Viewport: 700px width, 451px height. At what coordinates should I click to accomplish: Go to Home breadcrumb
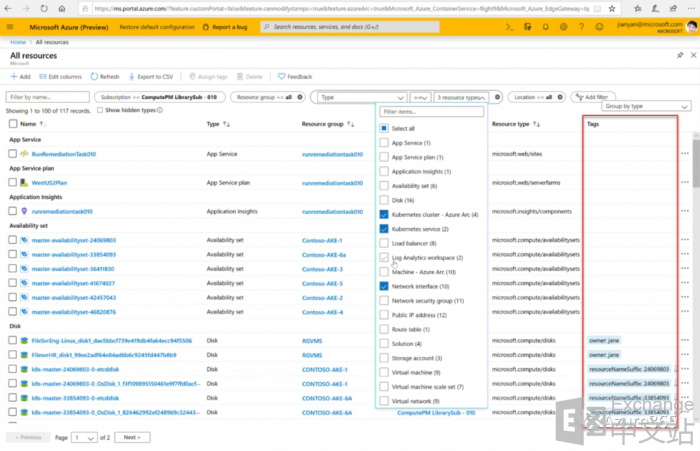[x=17, y=43]
